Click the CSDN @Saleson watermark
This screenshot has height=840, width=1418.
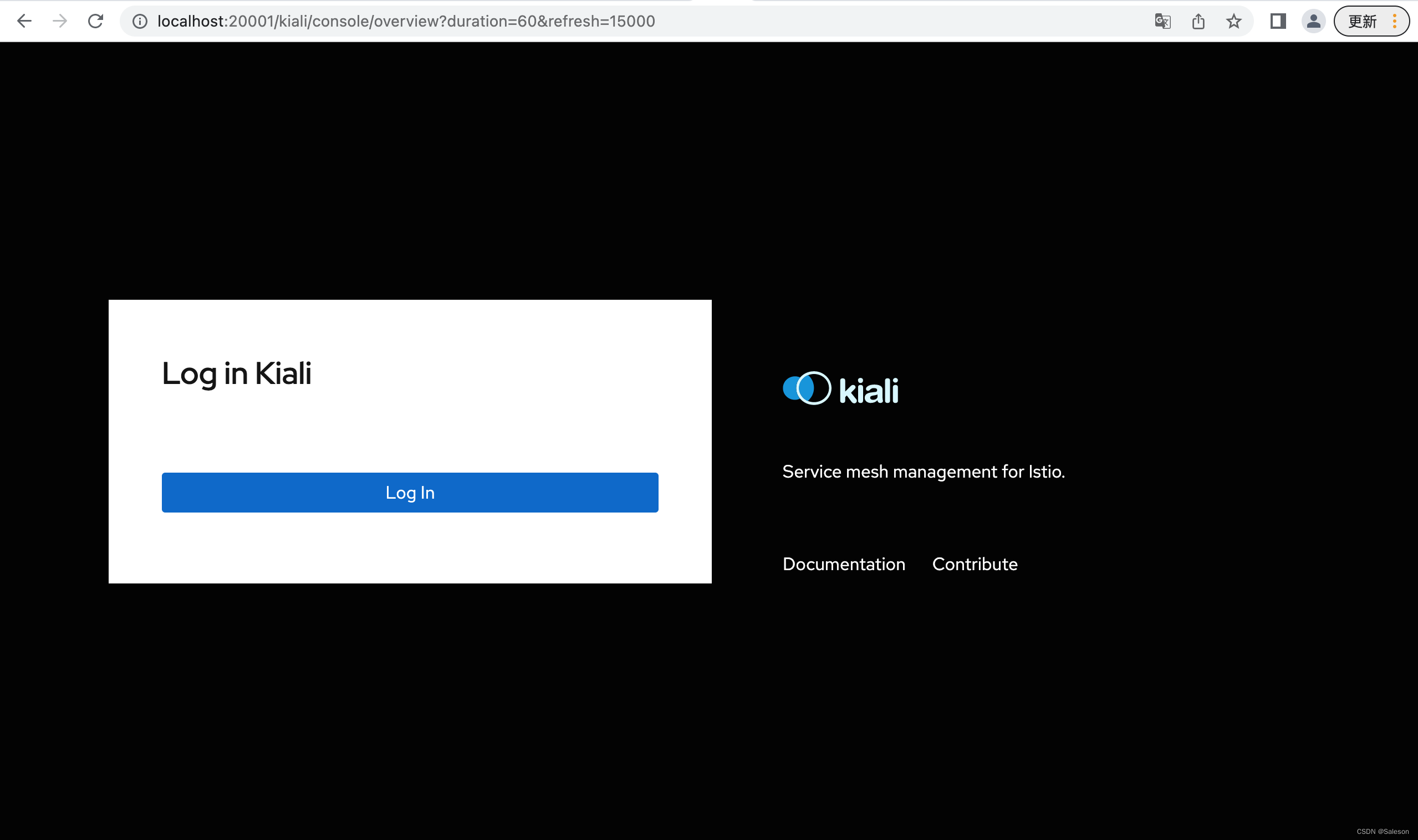click(x=1383, y=832)
